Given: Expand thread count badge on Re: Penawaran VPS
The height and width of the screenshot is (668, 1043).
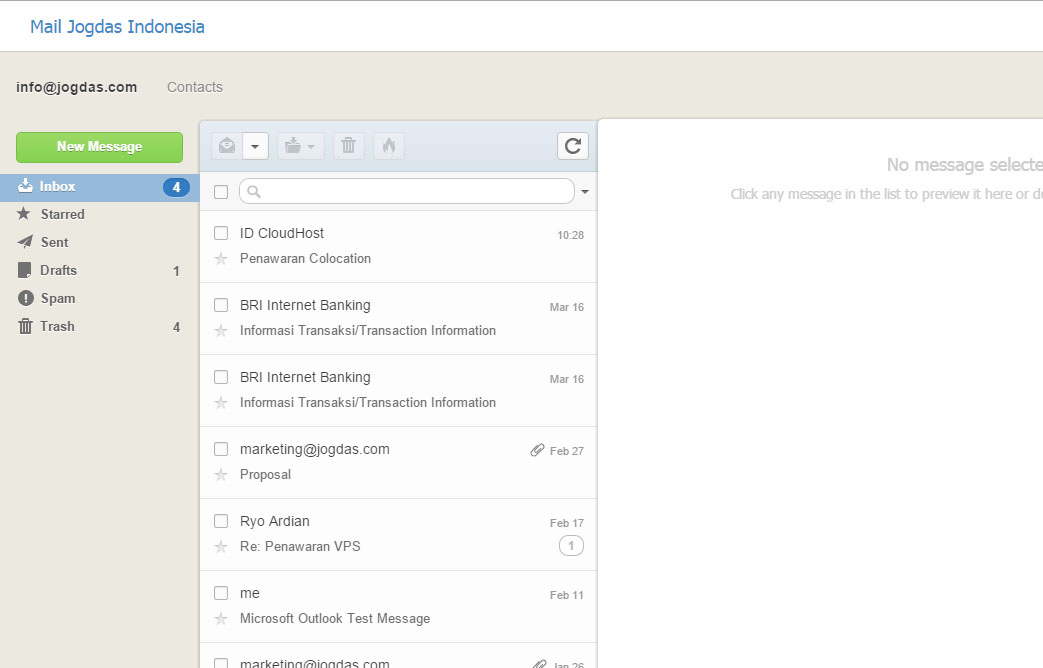Looking at the screenshot, I should (571, 546).
